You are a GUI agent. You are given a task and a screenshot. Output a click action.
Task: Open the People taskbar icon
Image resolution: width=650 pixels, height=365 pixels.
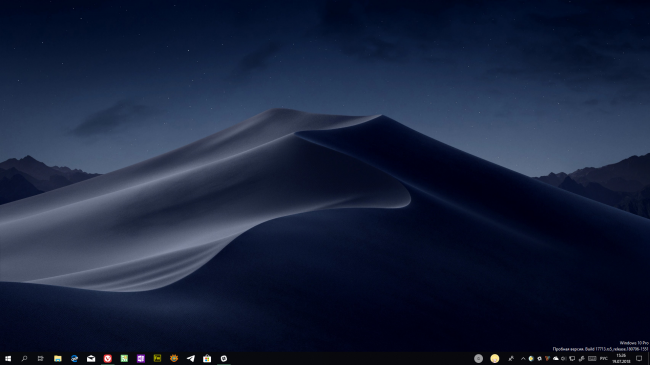(511, 359)
